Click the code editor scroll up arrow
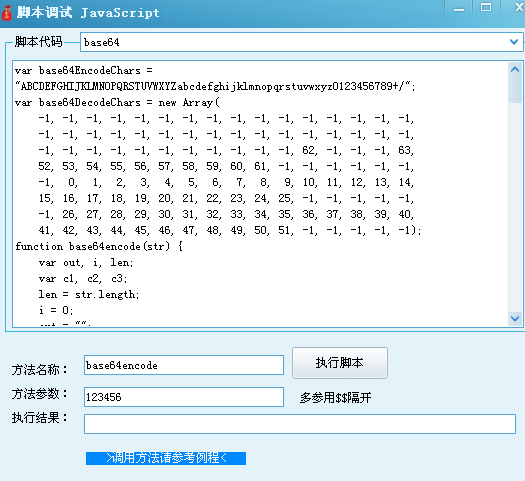The width and height of the screenshot is (525, 481). (515, 70)
